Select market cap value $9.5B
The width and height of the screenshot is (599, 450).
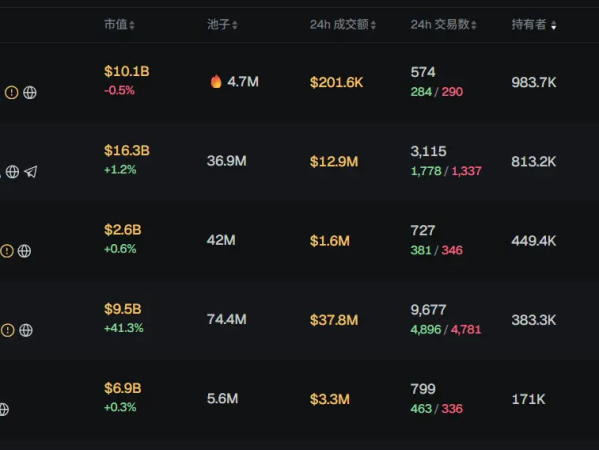point(123,309)
